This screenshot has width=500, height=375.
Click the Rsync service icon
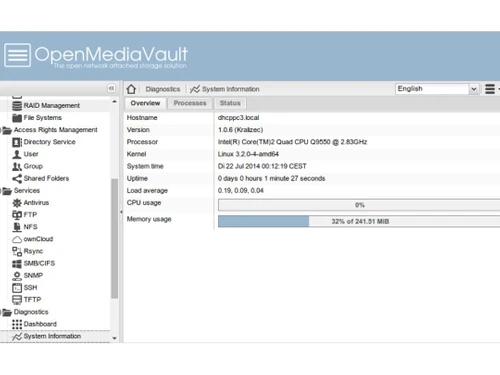(x=17, y=251)
